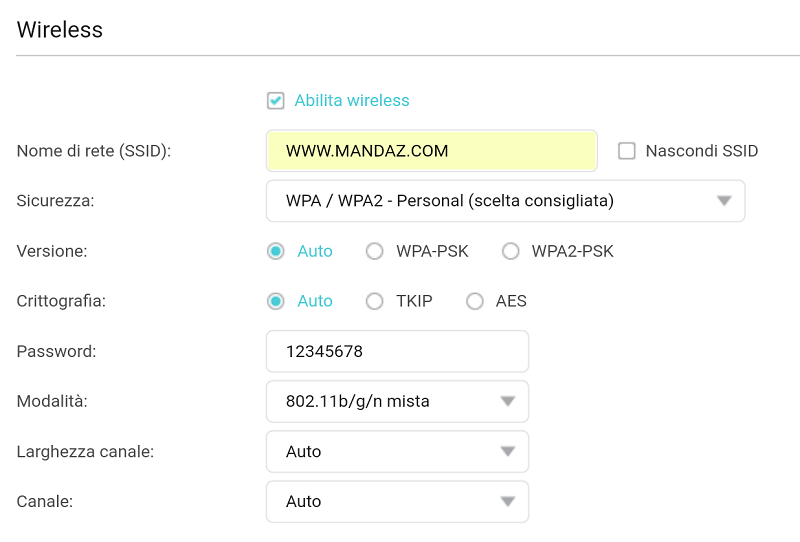Uncheck the Abilita wireless checkbox
The height and width of the screenshot is (542, 800).
click(276, 101)
